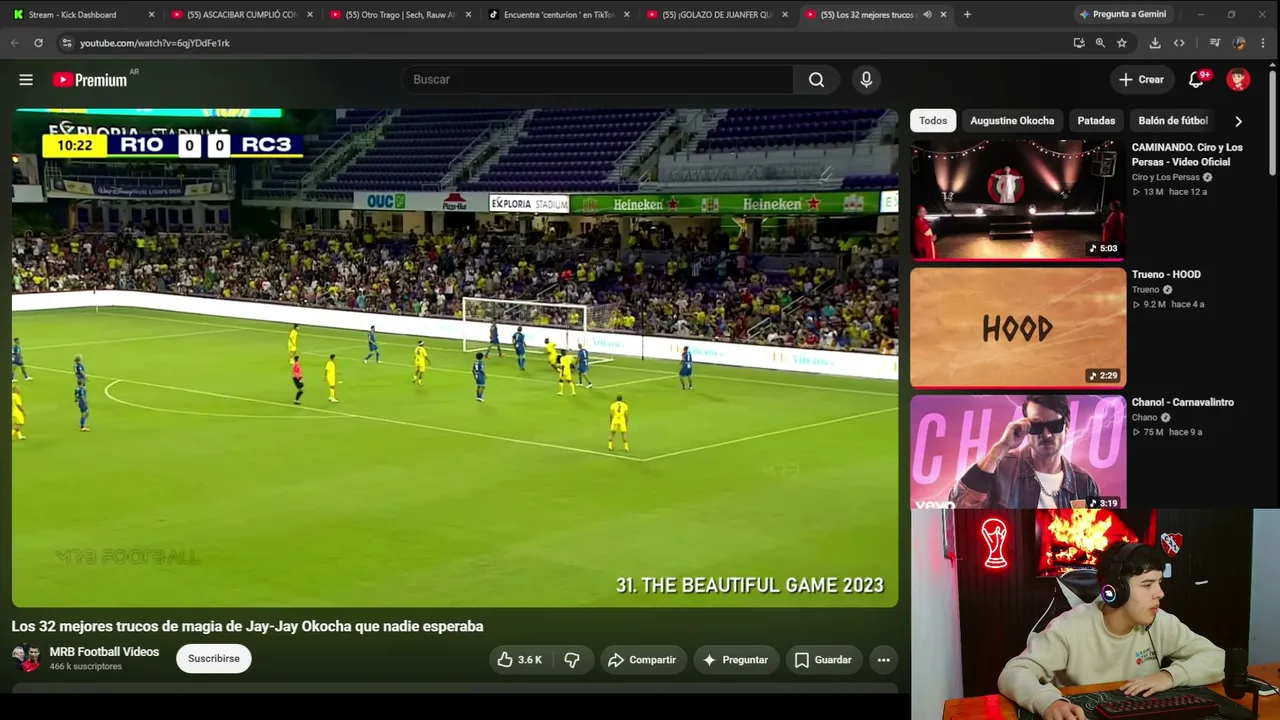Click the 466 k suscriptores text
The width and height of the screenshot is (1280, 720).
click(86, 667)
